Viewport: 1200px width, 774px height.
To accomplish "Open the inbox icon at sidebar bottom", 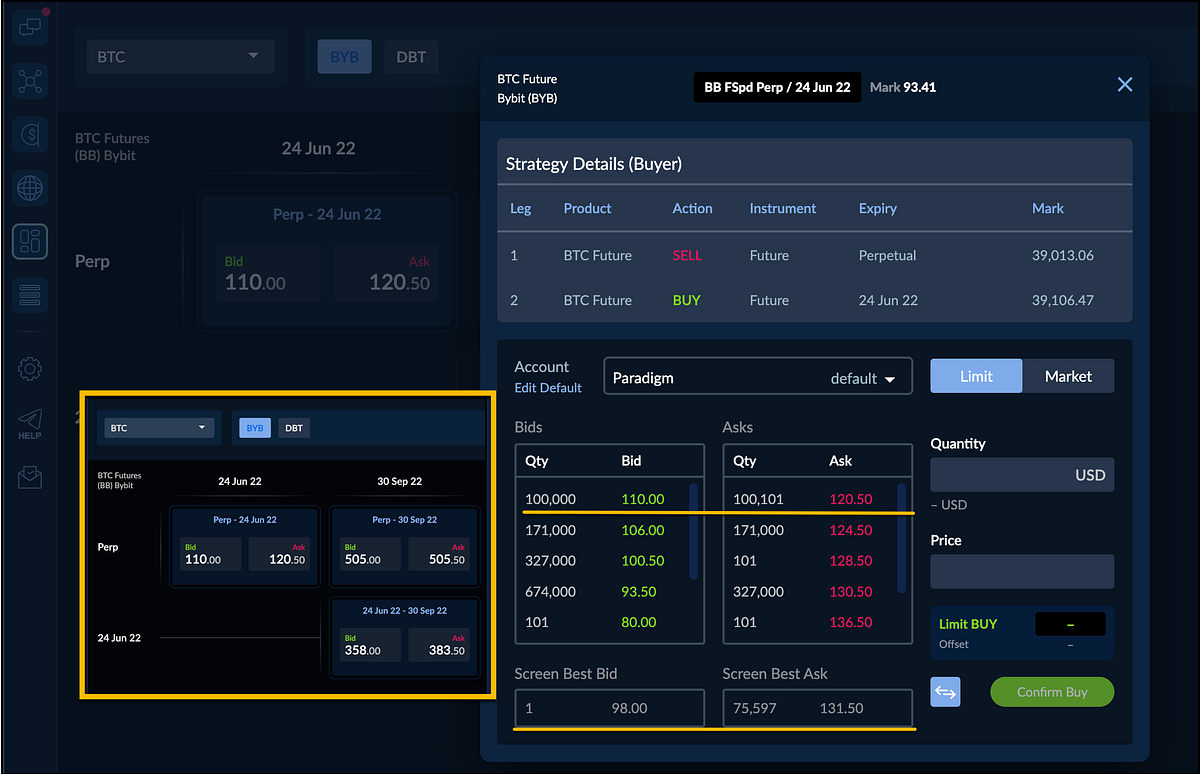I will (29, 477).
